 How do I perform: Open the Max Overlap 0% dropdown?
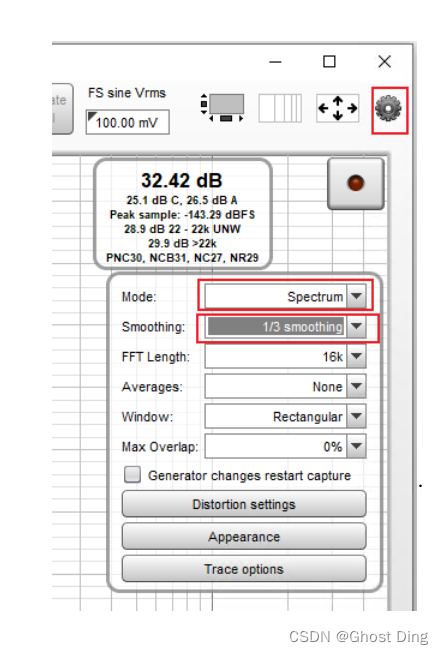(x=285, y=447)
